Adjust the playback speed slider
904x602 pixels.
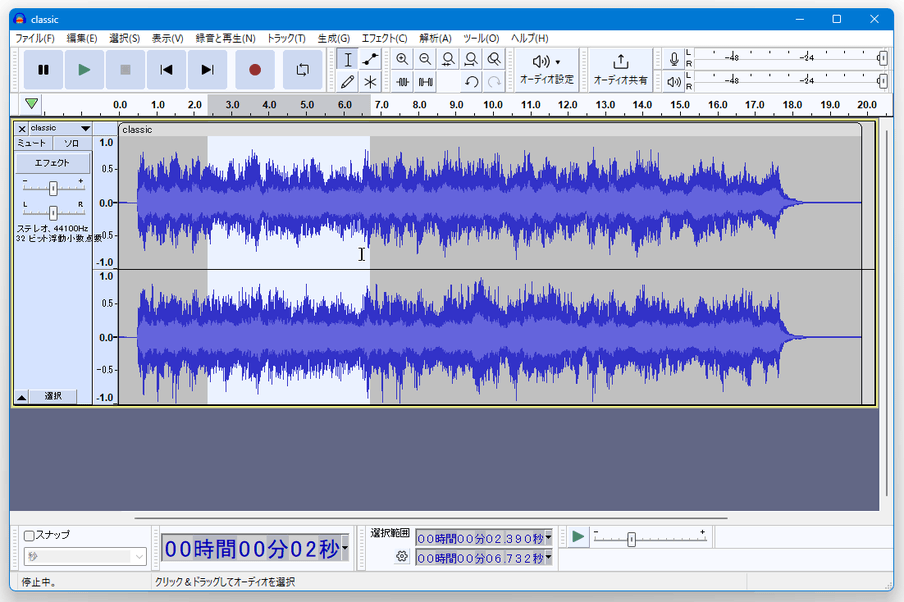[x=631, y=539]
